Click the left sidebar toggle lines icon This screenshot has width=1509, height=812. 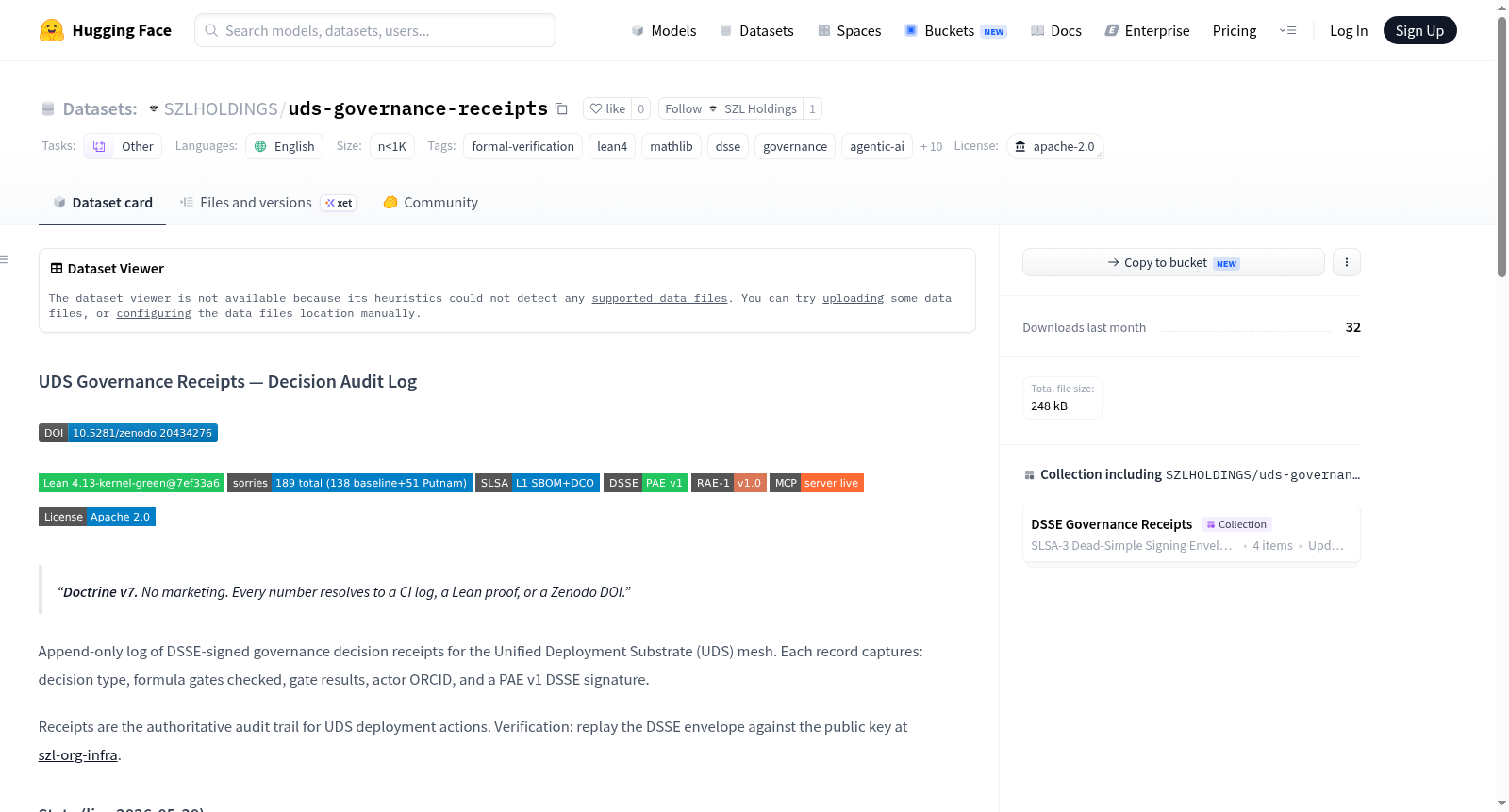[4, 259]
